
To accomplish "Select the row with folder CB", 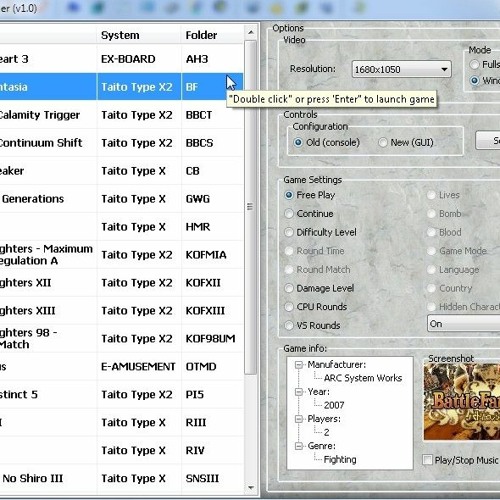I will [121, 171].
